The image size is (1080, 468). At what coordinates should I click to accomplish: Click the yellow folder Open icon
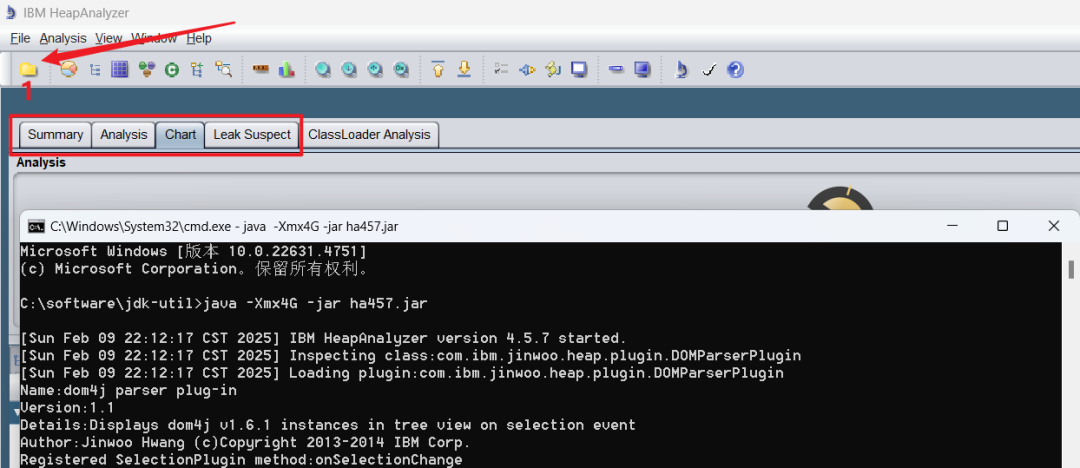coord(28,70)
